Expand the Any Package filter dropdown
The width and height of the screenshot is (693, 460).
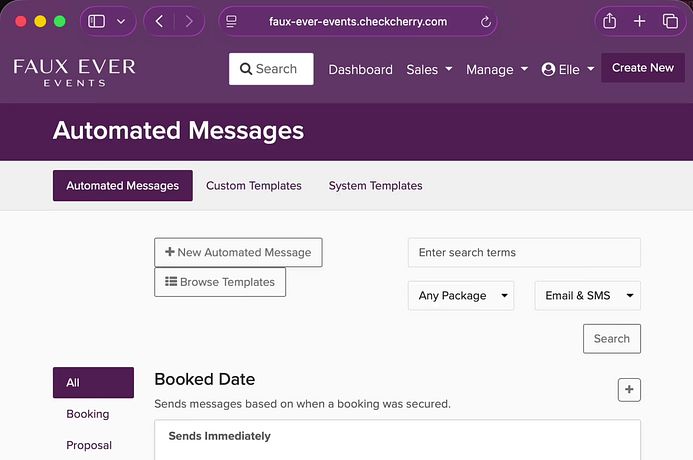pyautogui.click(x=461, y=296)
